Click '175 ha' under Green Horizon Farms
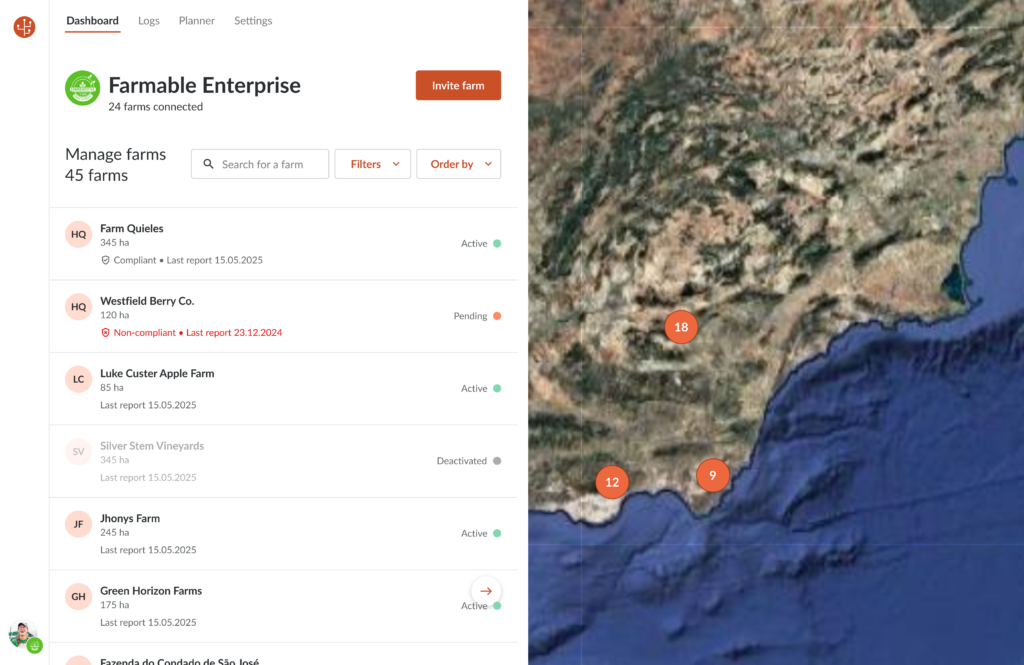 click(x=114, y=606)
